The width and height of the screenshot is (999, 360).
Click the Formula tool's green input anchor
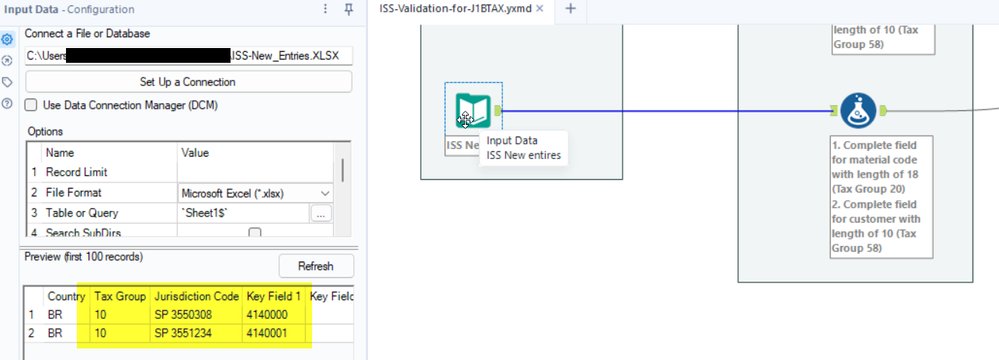tap(834, 111)
